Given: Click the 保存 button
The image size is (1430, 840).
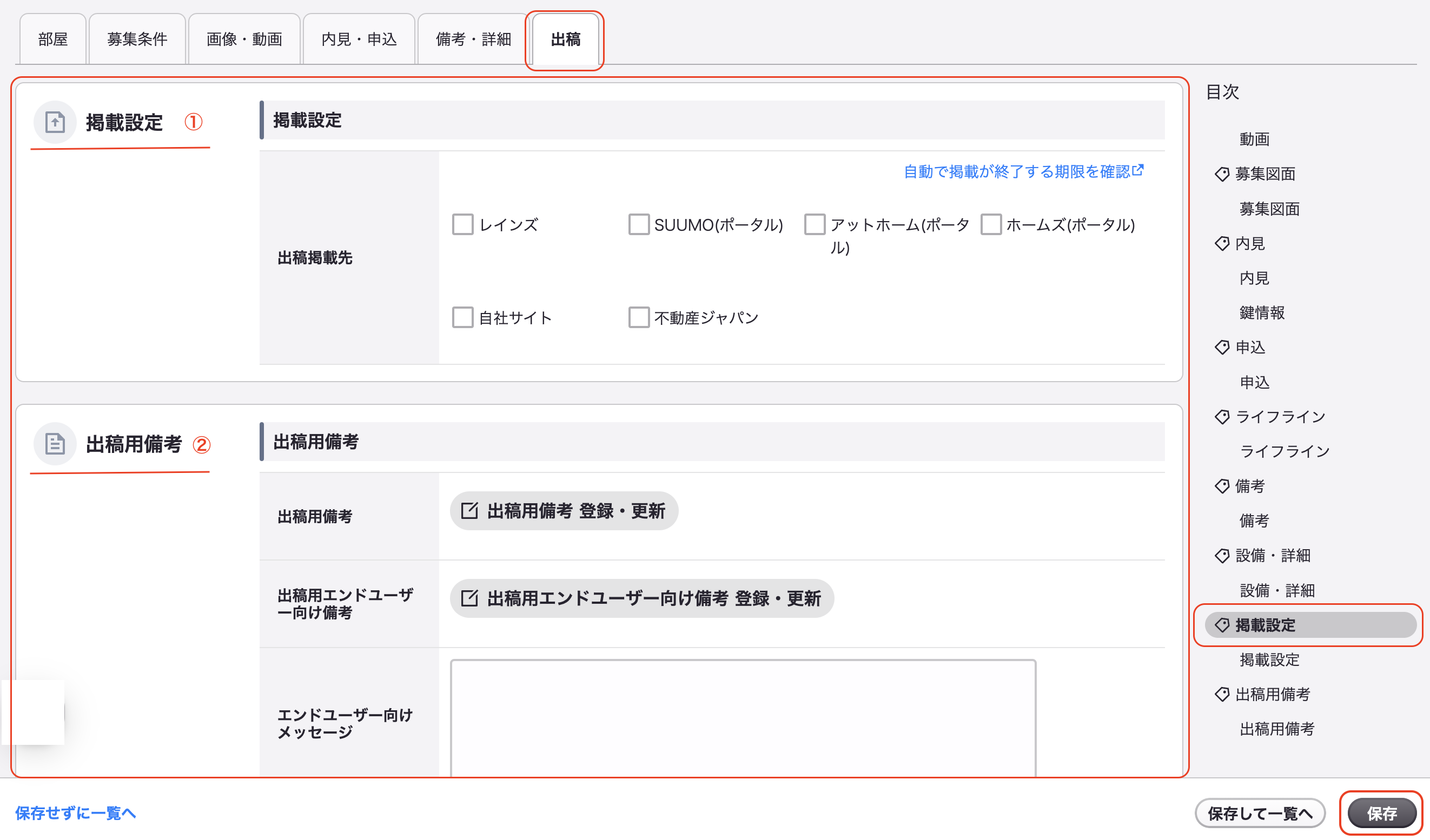Looking at the screenshot, I should point(1382,814).
